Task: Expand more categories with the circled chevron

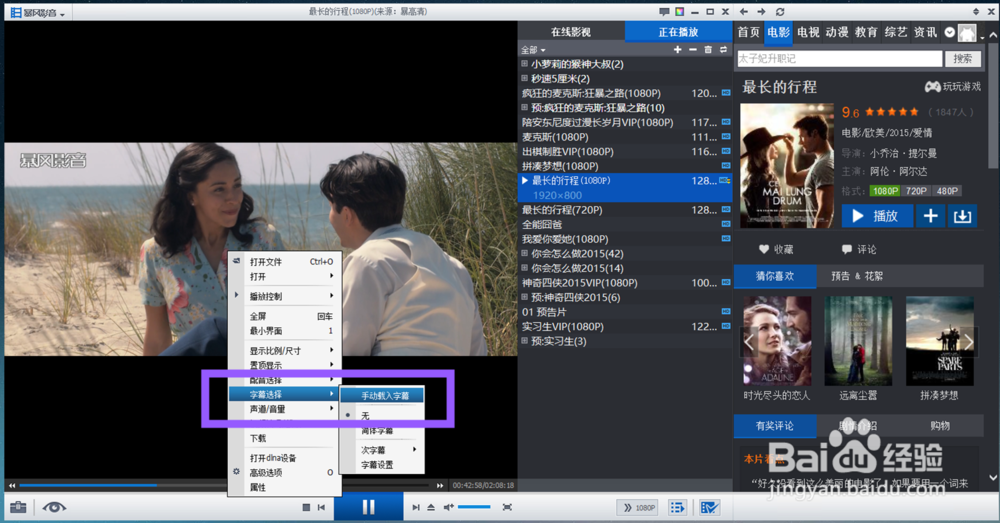Action: point(950,32)
